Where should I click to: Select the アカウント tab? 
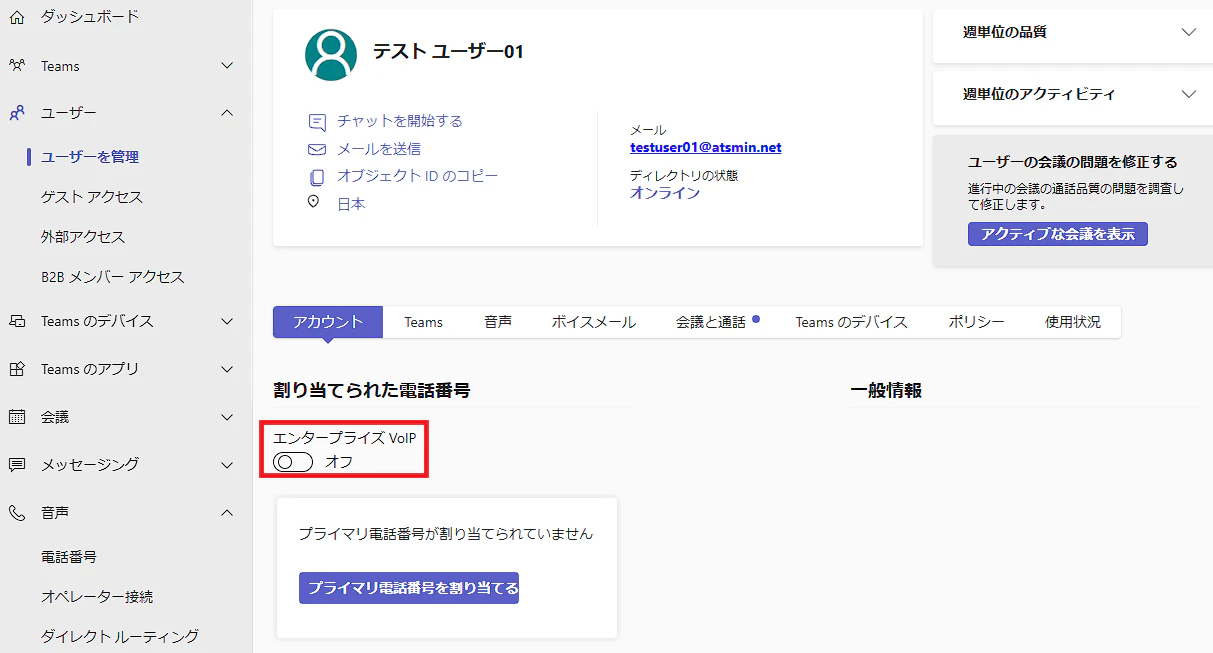328,322
